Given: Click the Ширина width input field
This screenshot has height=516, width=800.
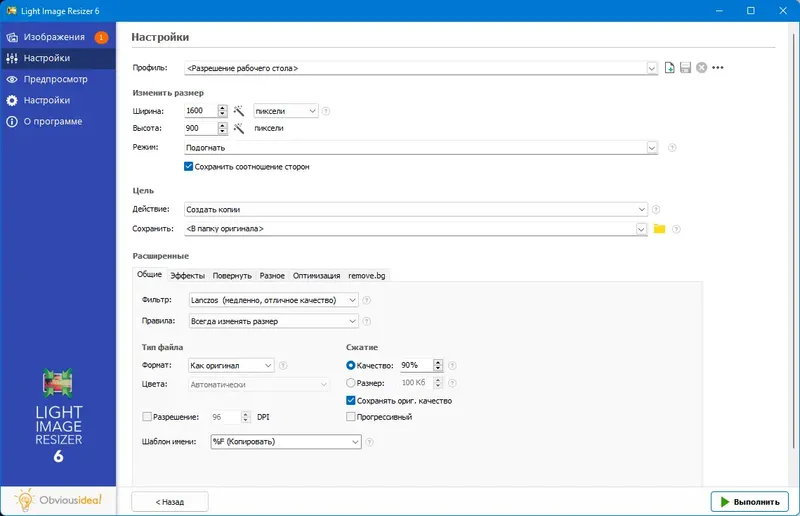Looking at the screenshot, I should coord(201,111).
